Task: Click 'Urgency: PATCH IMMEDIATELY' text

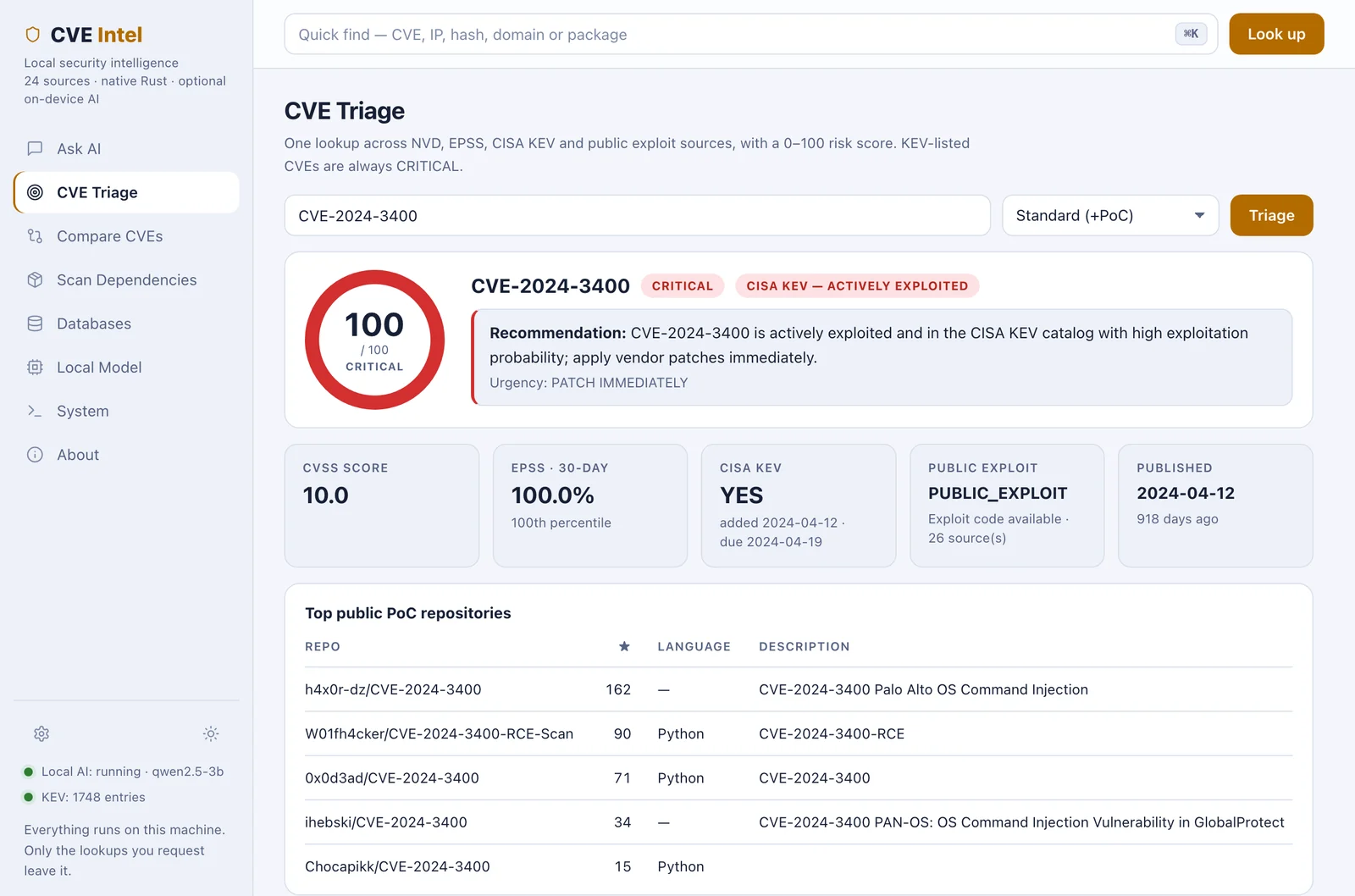Action: coord(589,383)
